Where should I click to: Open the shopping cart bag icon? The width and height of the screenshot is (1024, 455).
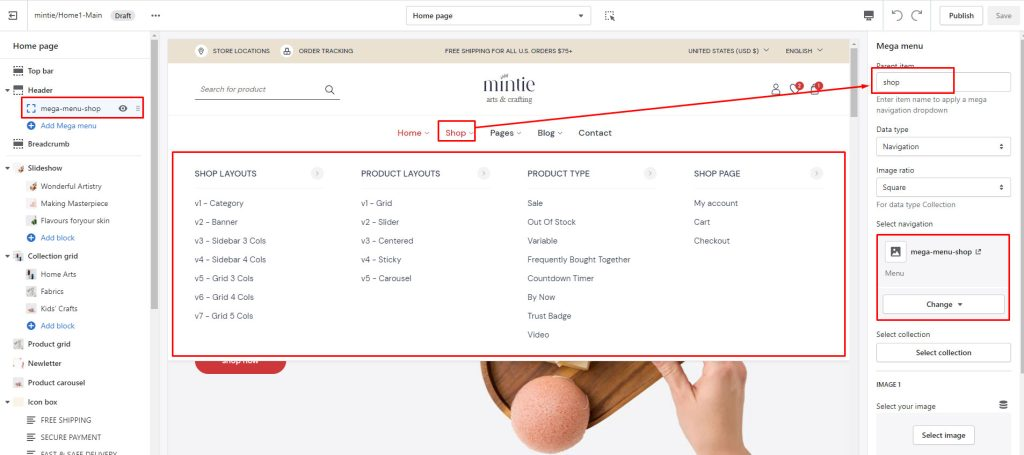815,89
